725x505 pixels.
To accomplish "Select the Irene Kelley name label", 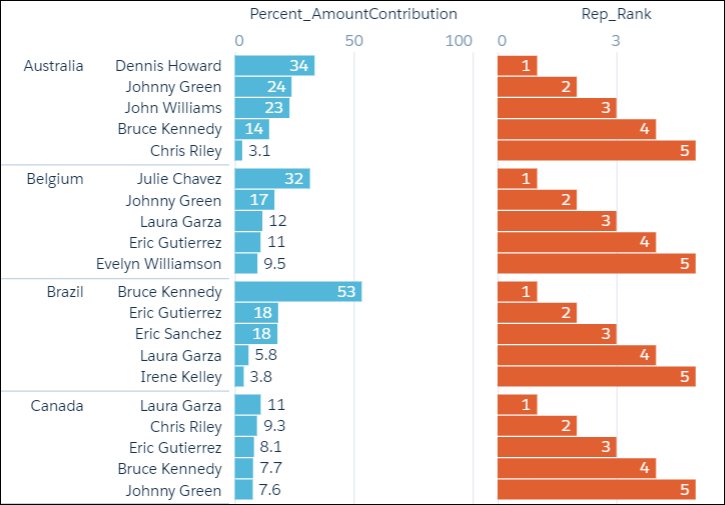I will tap(181, 377).
